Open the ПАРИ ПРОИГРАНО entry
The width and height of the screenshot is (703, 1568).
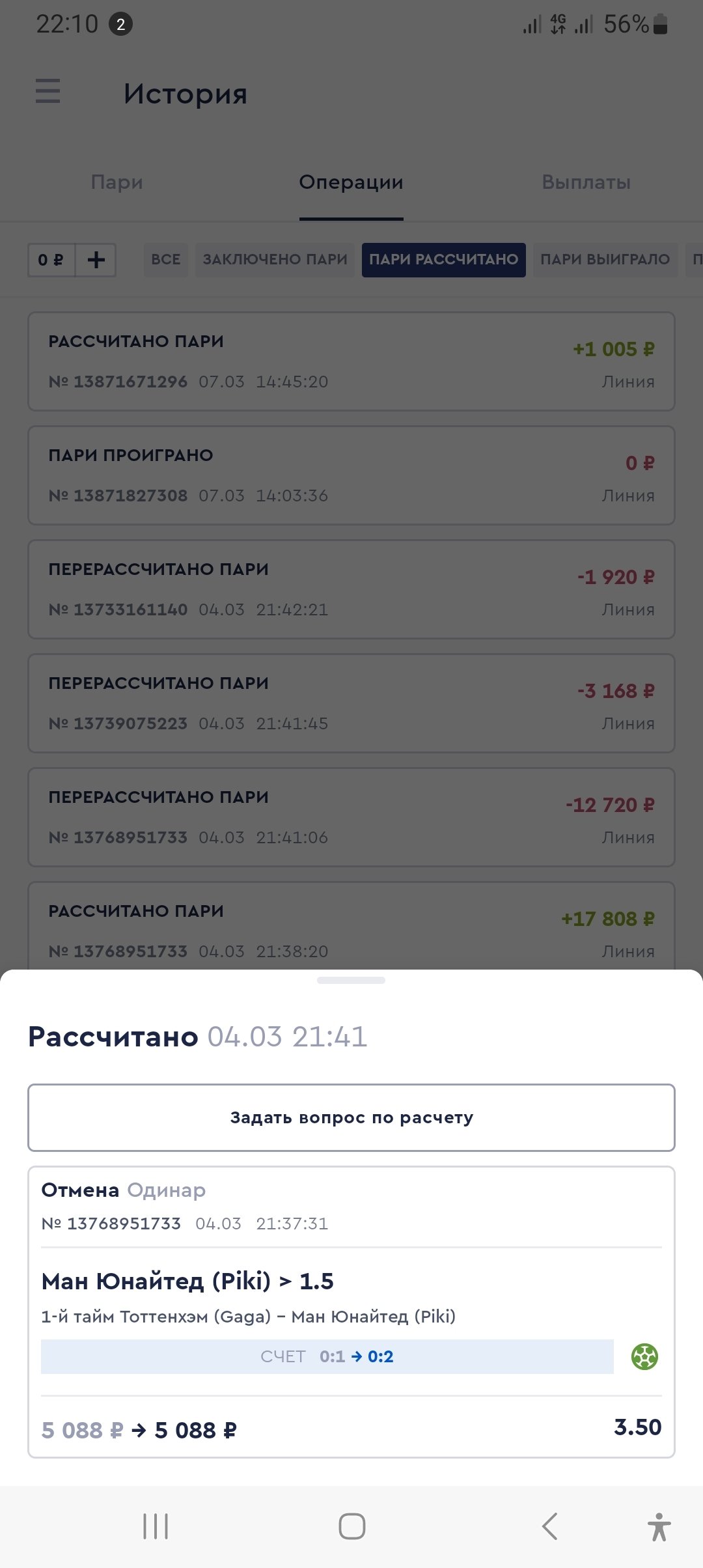[x=351, y=475]
